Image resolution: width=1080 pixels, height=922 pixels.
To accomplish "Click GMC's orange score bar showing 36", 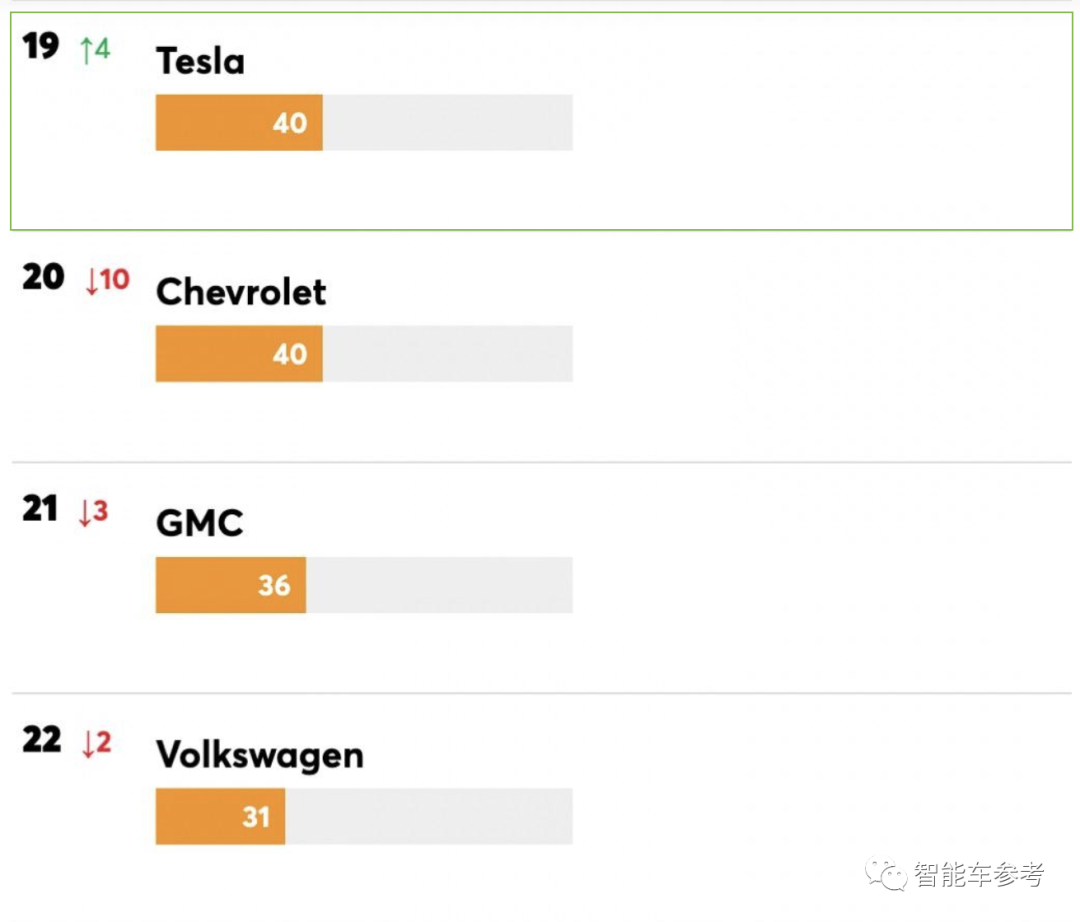I will point(230,585).
